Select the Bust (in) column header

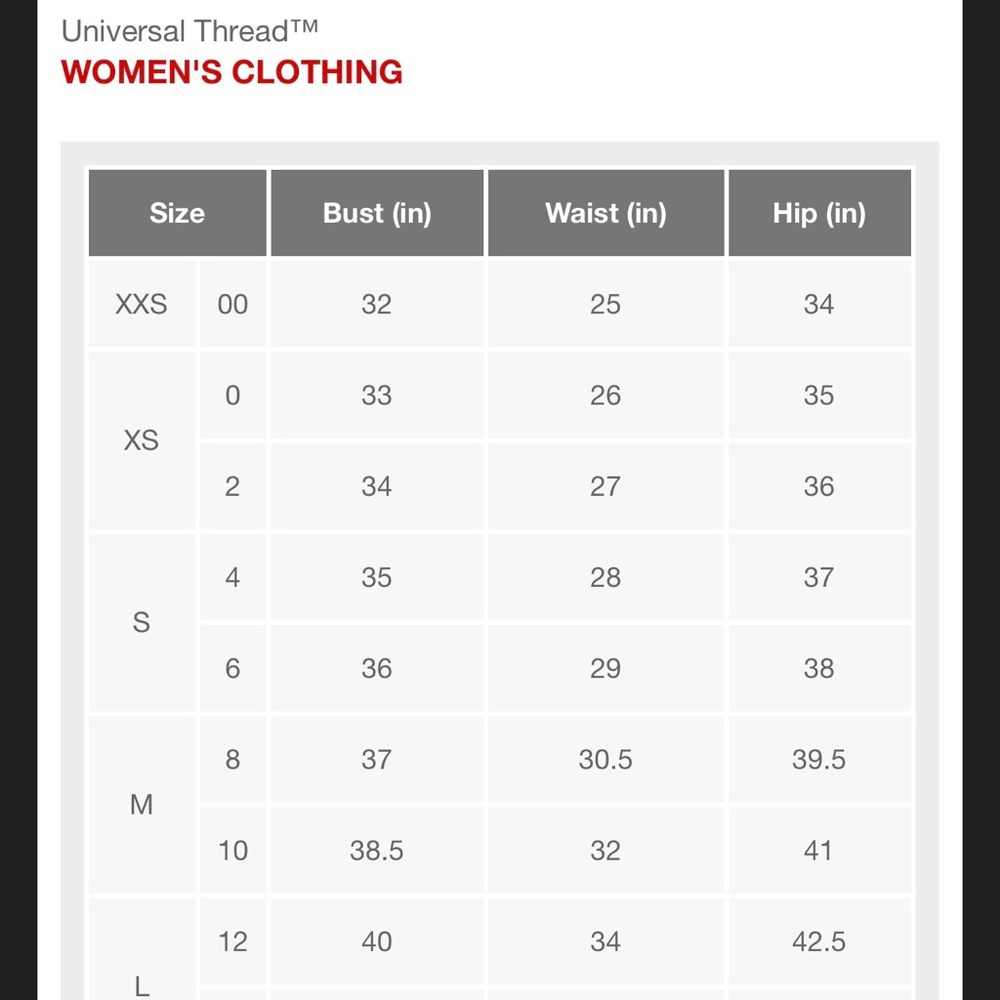(377, 213)
